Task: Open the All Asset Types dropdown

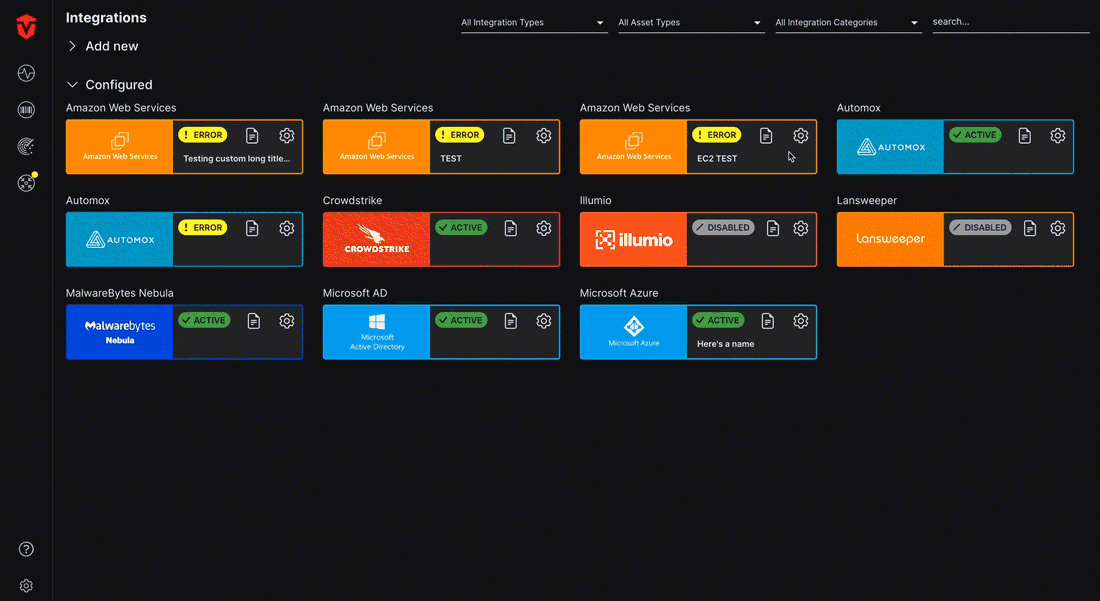Action: 691,22
